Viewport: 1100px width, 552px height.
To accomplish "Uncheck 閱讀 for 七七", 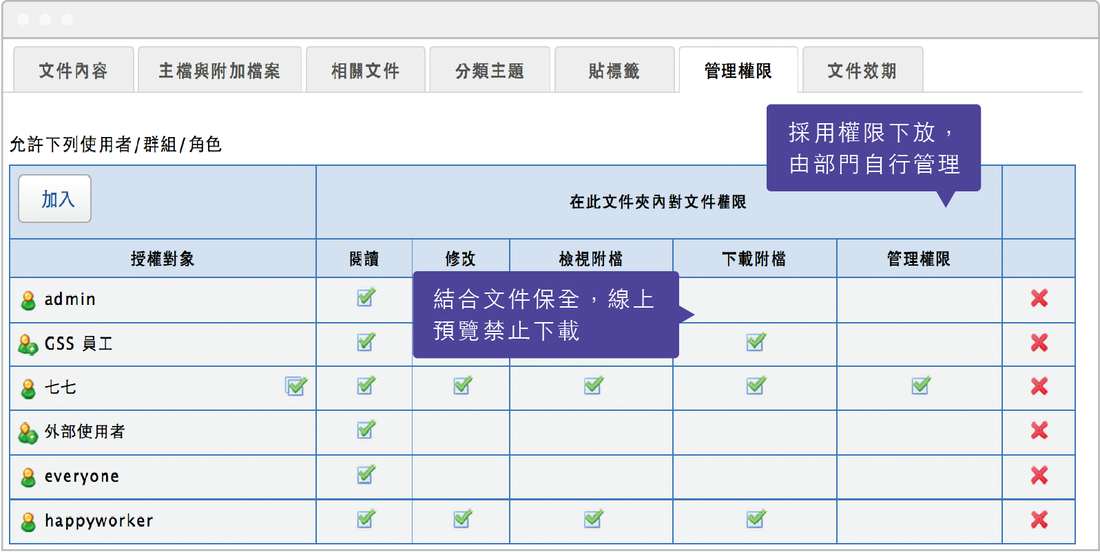I will tap(365, 385).
